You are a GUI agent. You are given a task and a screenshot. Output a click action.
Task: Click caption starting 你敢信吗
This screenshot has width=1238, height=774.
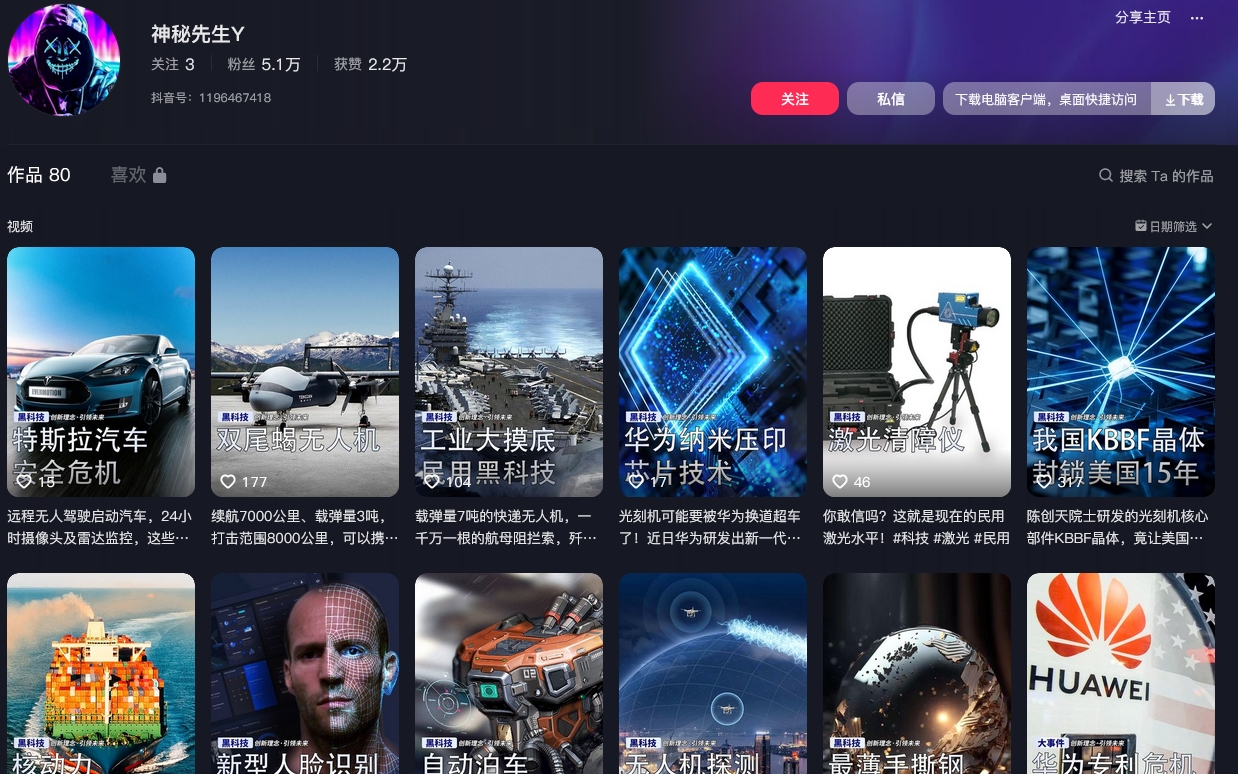(x=917, y=527)
